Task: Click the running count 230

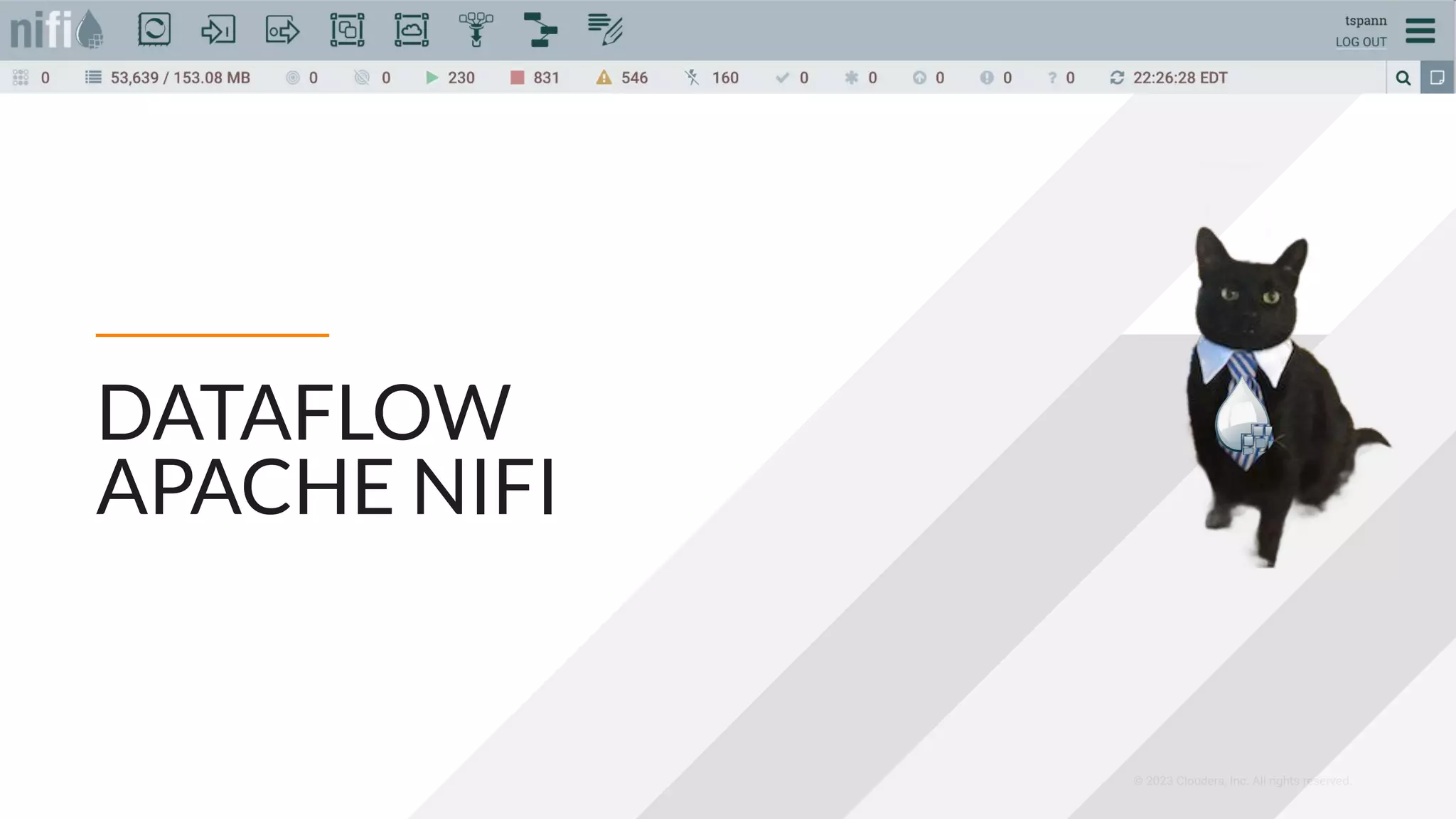Action: coord(461,77)
